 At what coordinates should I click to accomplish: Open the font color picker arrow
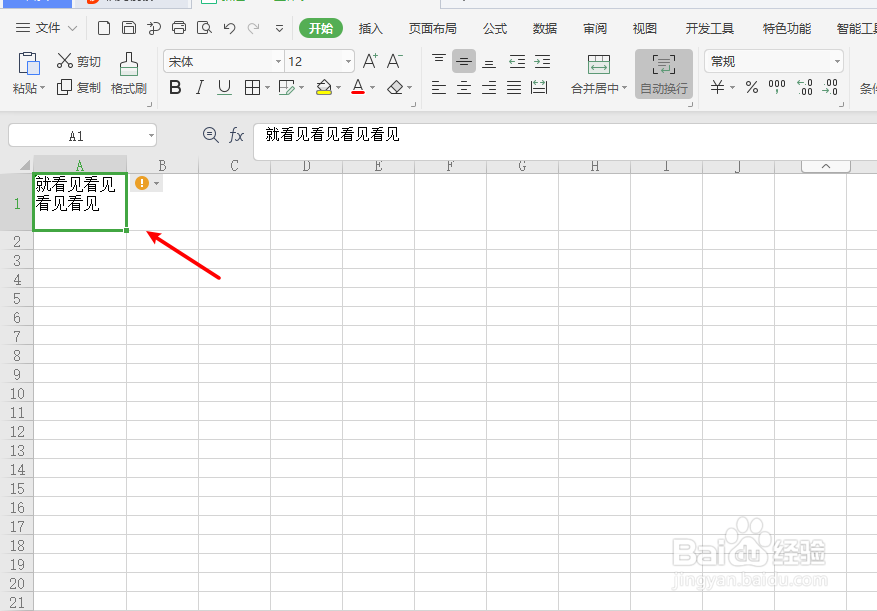(371, 88)
